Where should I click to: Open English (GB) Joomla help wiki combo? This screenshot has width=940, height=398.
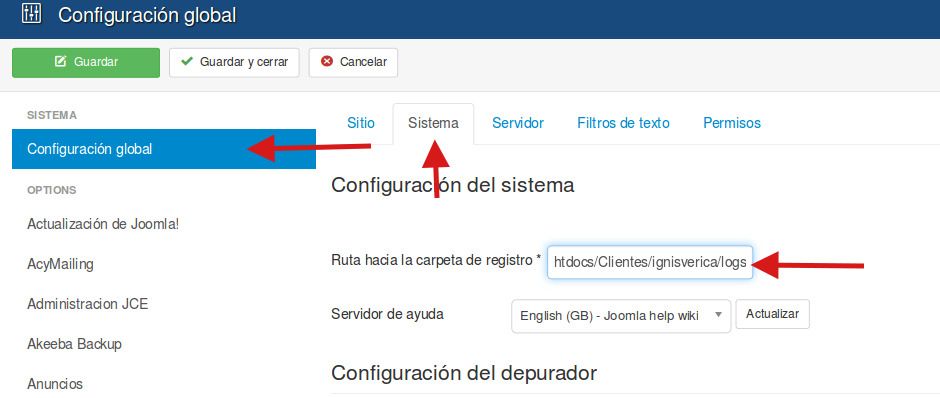pos(621,315)
